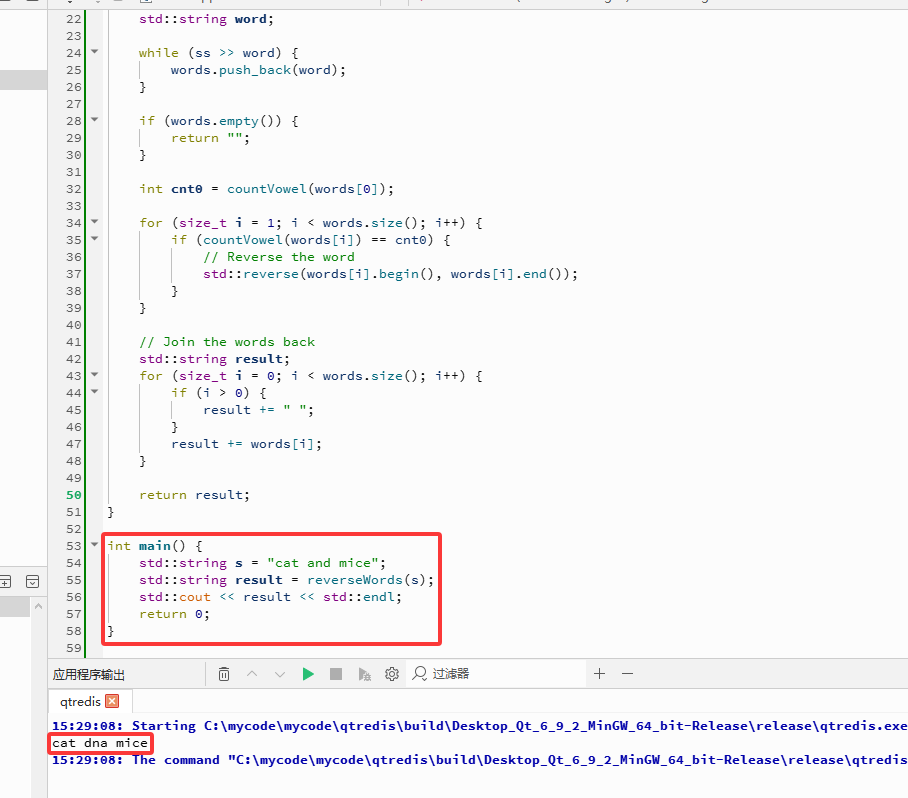Click "return 0;" on line 57
The height and width of the screenshot is (798, 908).
174,614
